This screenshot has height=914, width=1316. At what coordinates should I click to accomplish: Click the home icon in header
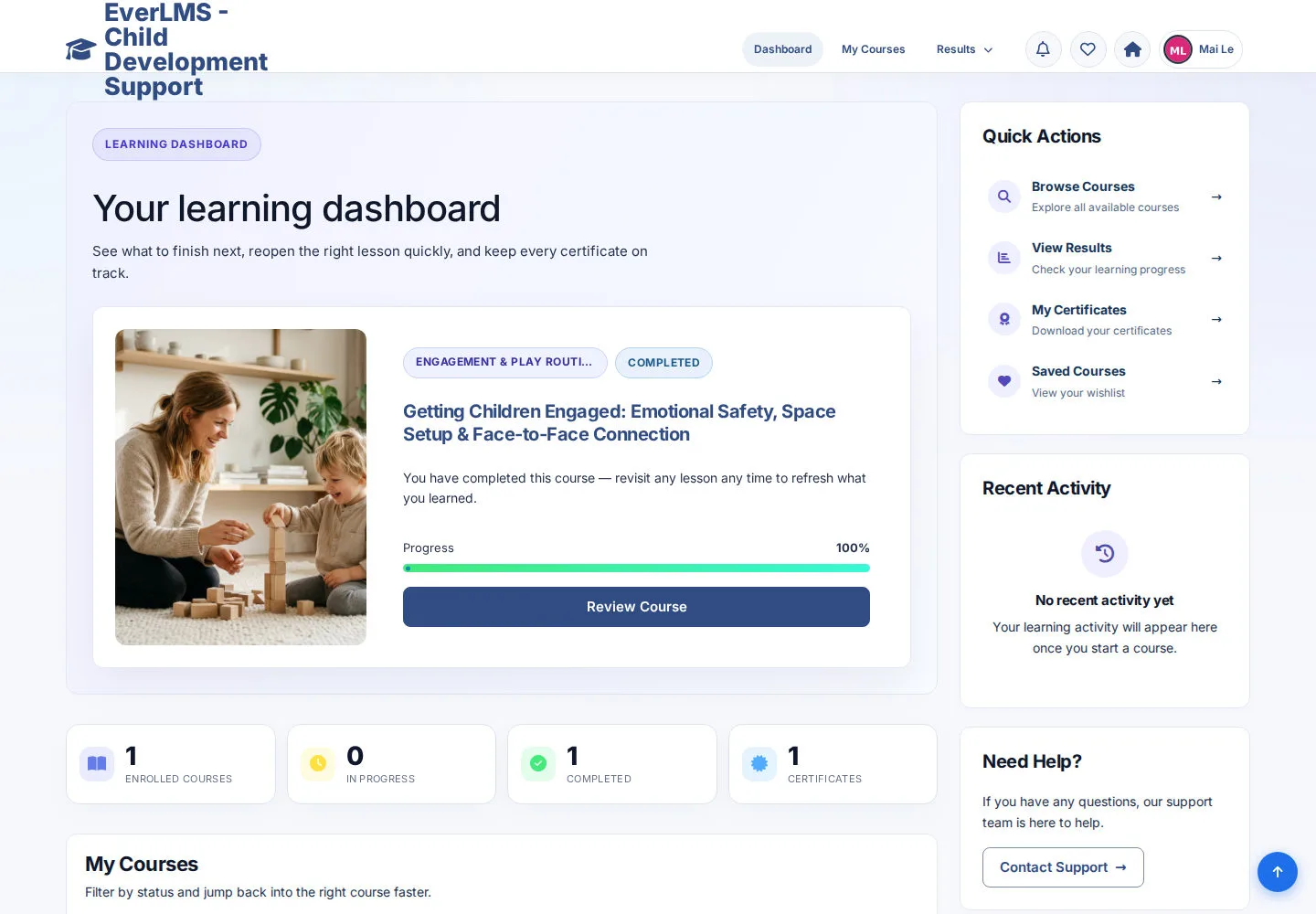pos(1132,49)
